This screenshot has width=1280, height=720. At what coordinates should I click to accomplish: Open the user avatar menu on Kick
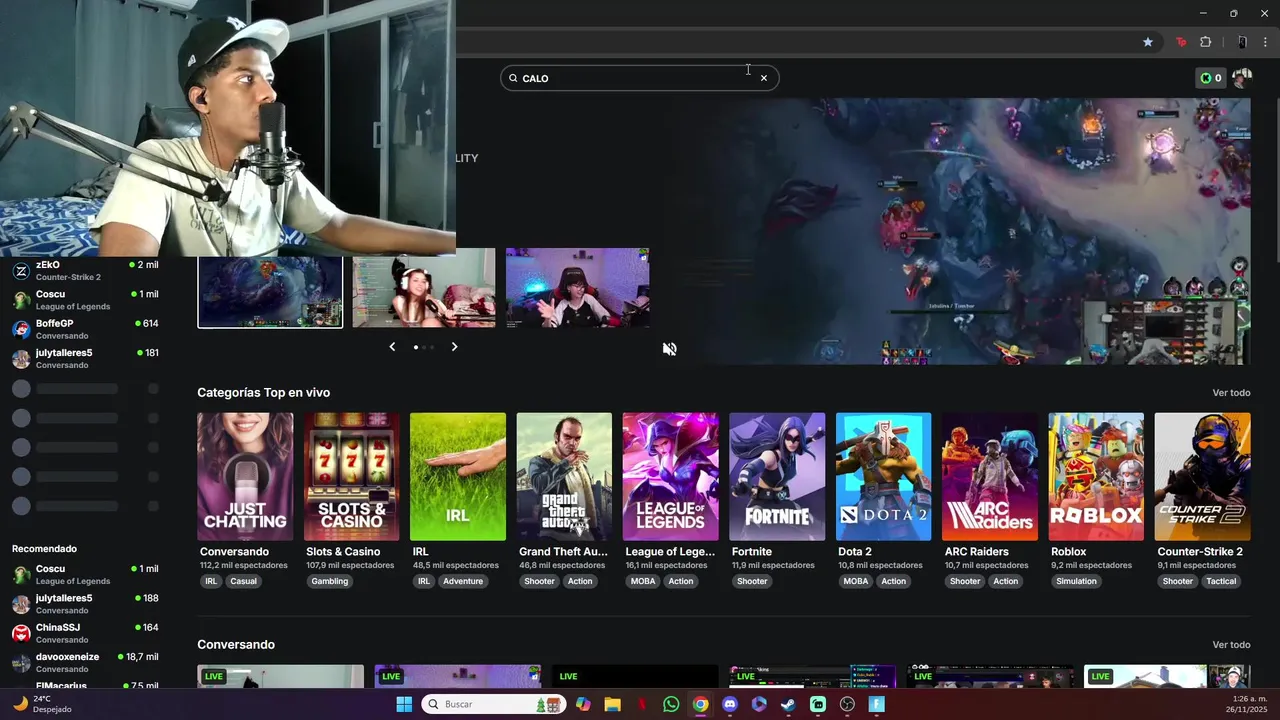(1242, 78)
